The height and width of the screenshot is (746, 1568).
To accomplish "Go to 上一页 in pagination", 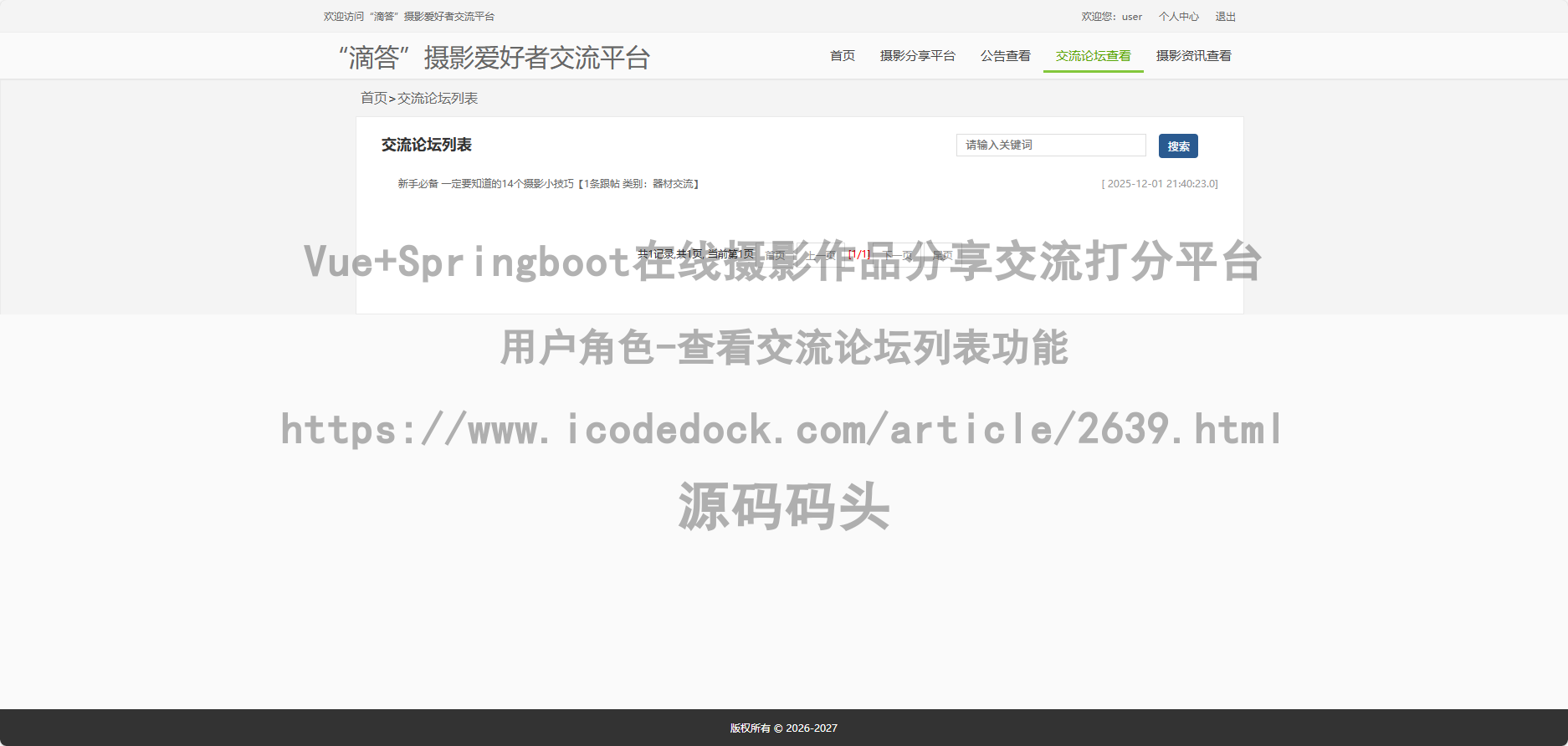I will click(x=820, y=255).
